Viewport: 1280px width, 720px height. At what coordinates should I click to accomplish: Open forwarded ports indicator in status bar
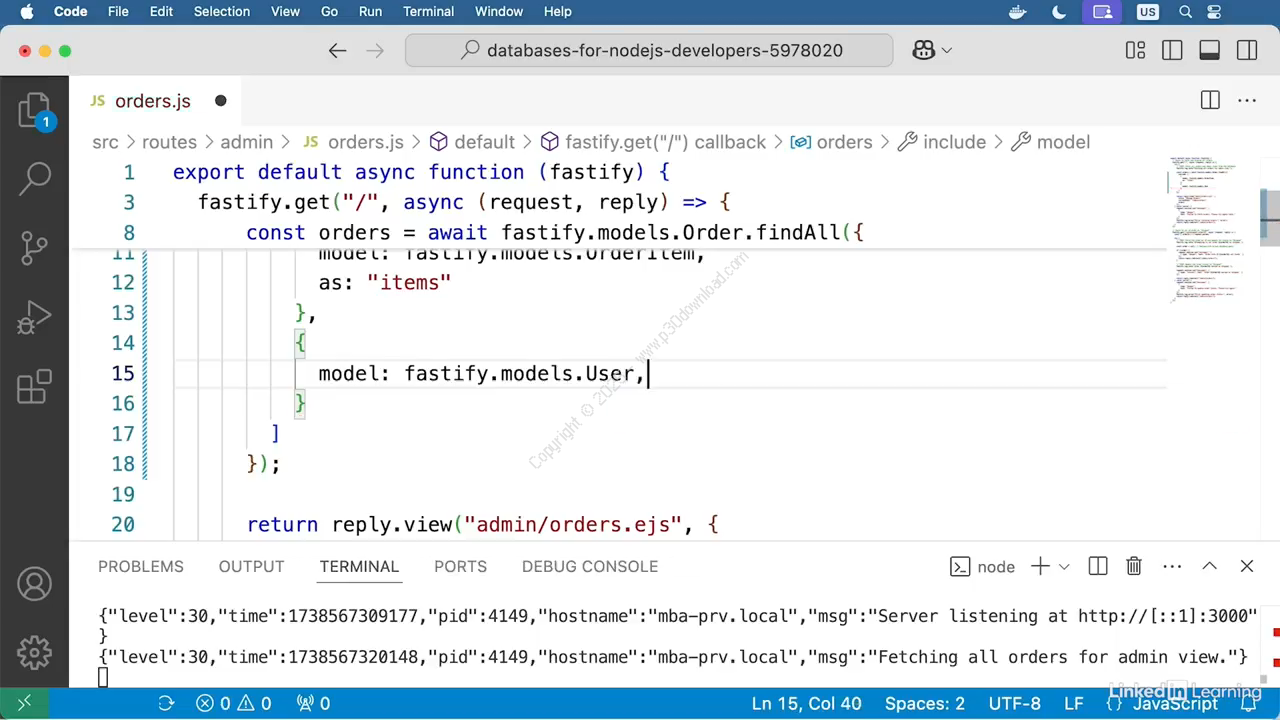click(x=313, y=703)
